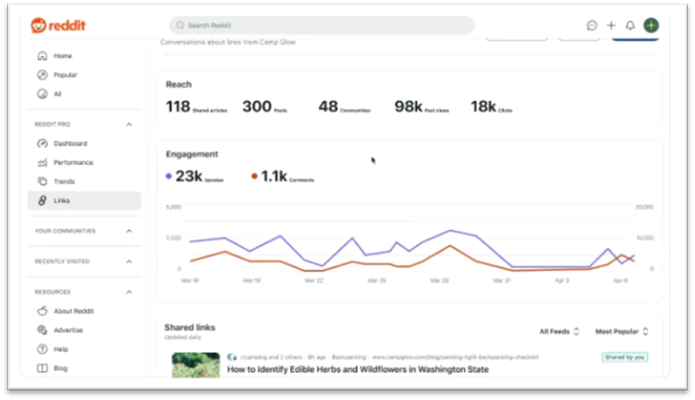Focus the Search Reddit field

point(322,25)
